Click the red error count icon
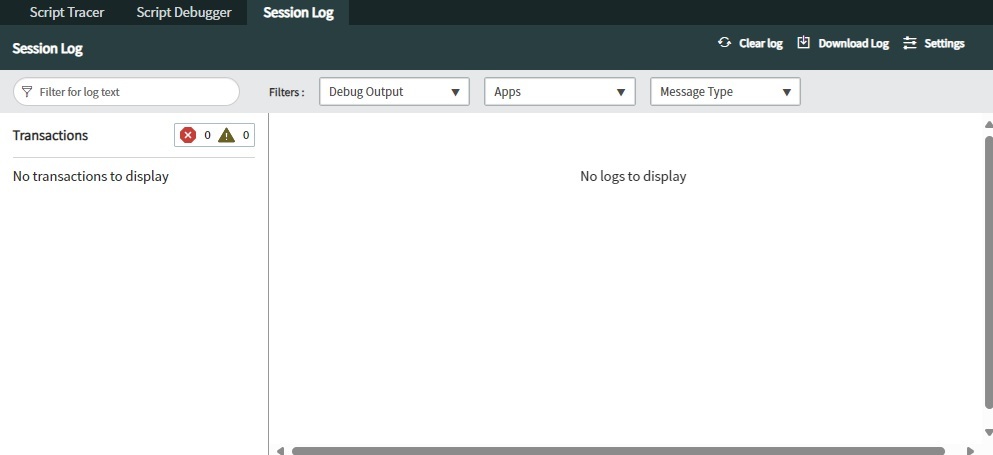The width and height of the screenshot is (993, 455). coord(188,135)
